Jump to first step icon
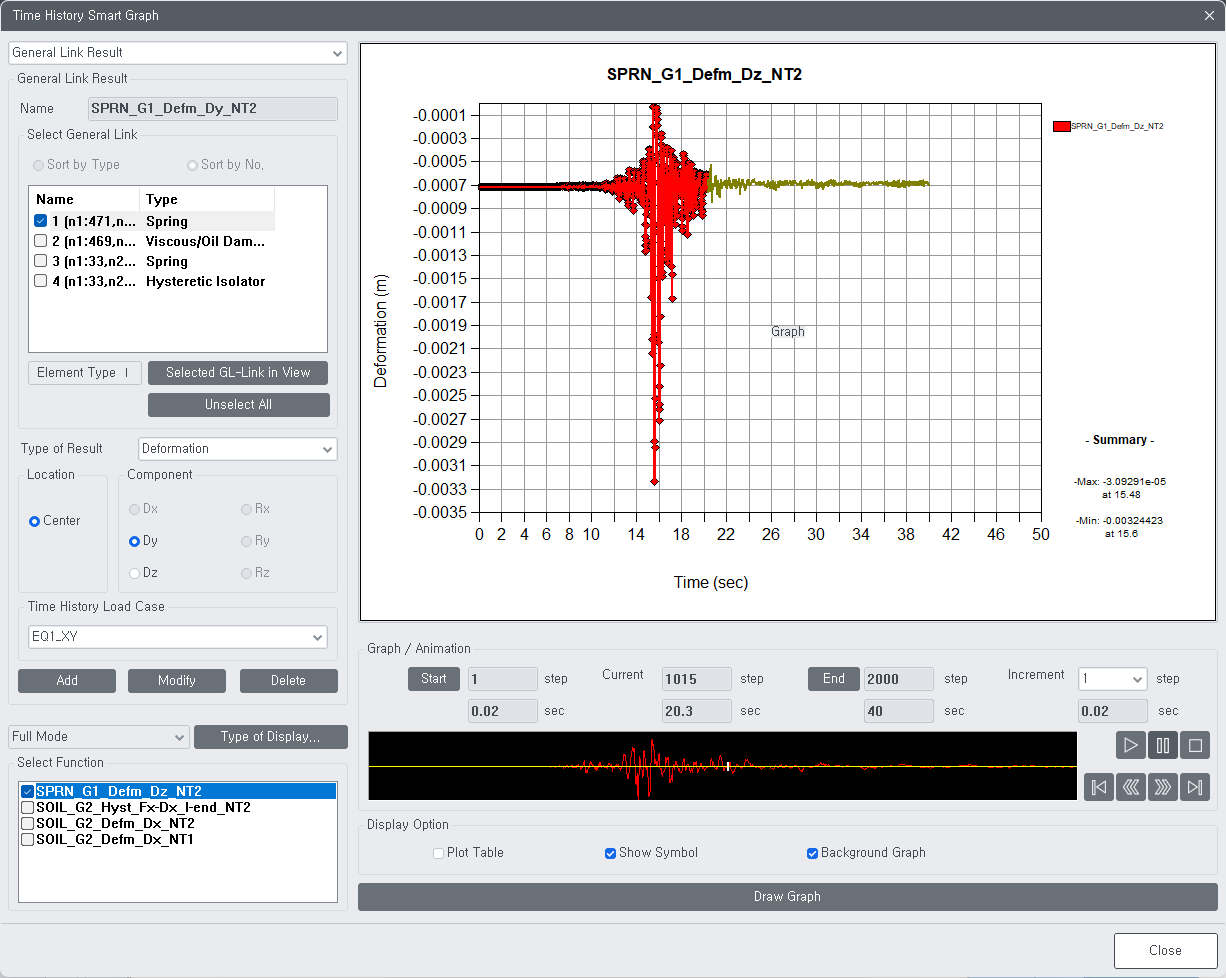 click(1099, 787)
